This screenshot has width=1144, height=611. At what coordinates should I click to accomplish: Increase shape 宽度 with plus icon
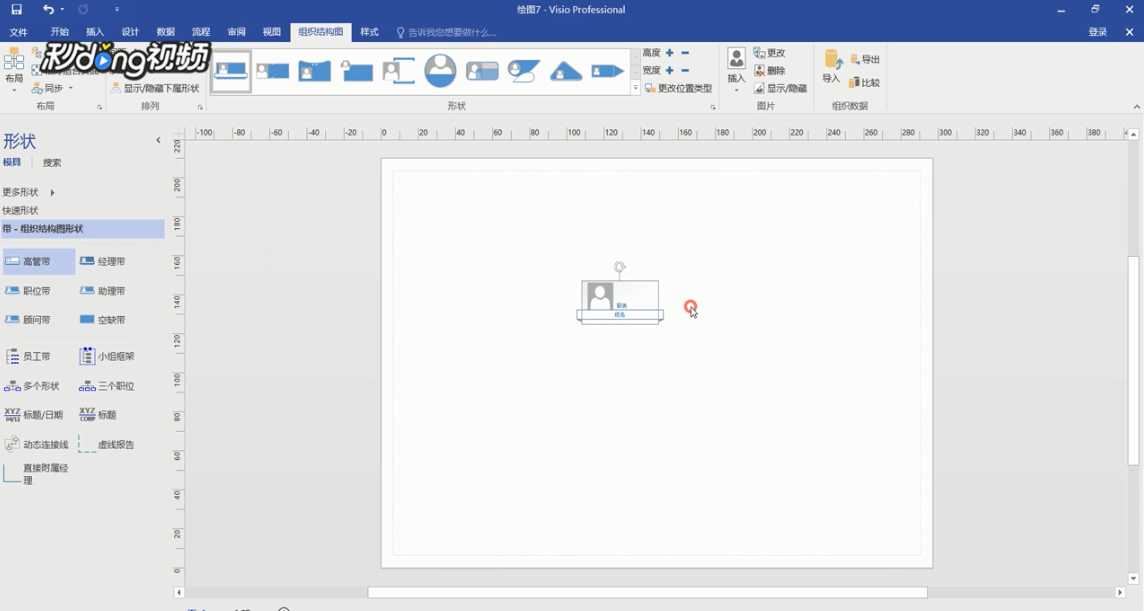coord(670,70)
